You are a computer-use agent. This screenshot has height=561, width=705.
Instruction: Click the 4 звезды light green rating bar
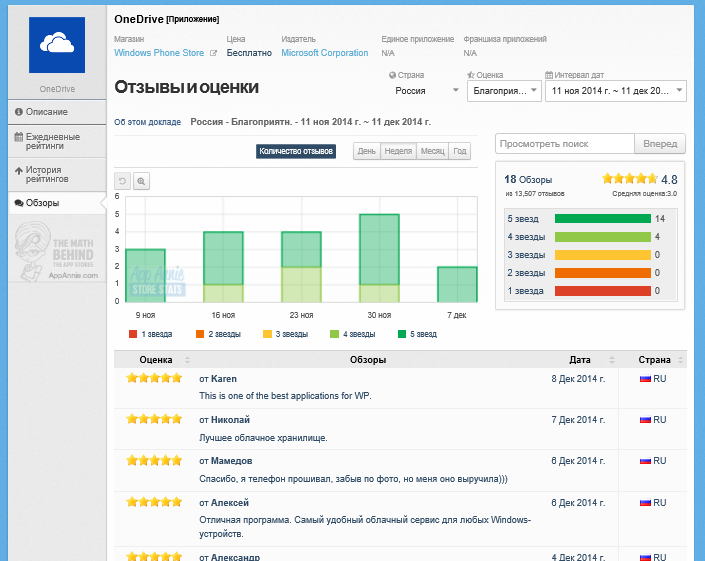602,237
